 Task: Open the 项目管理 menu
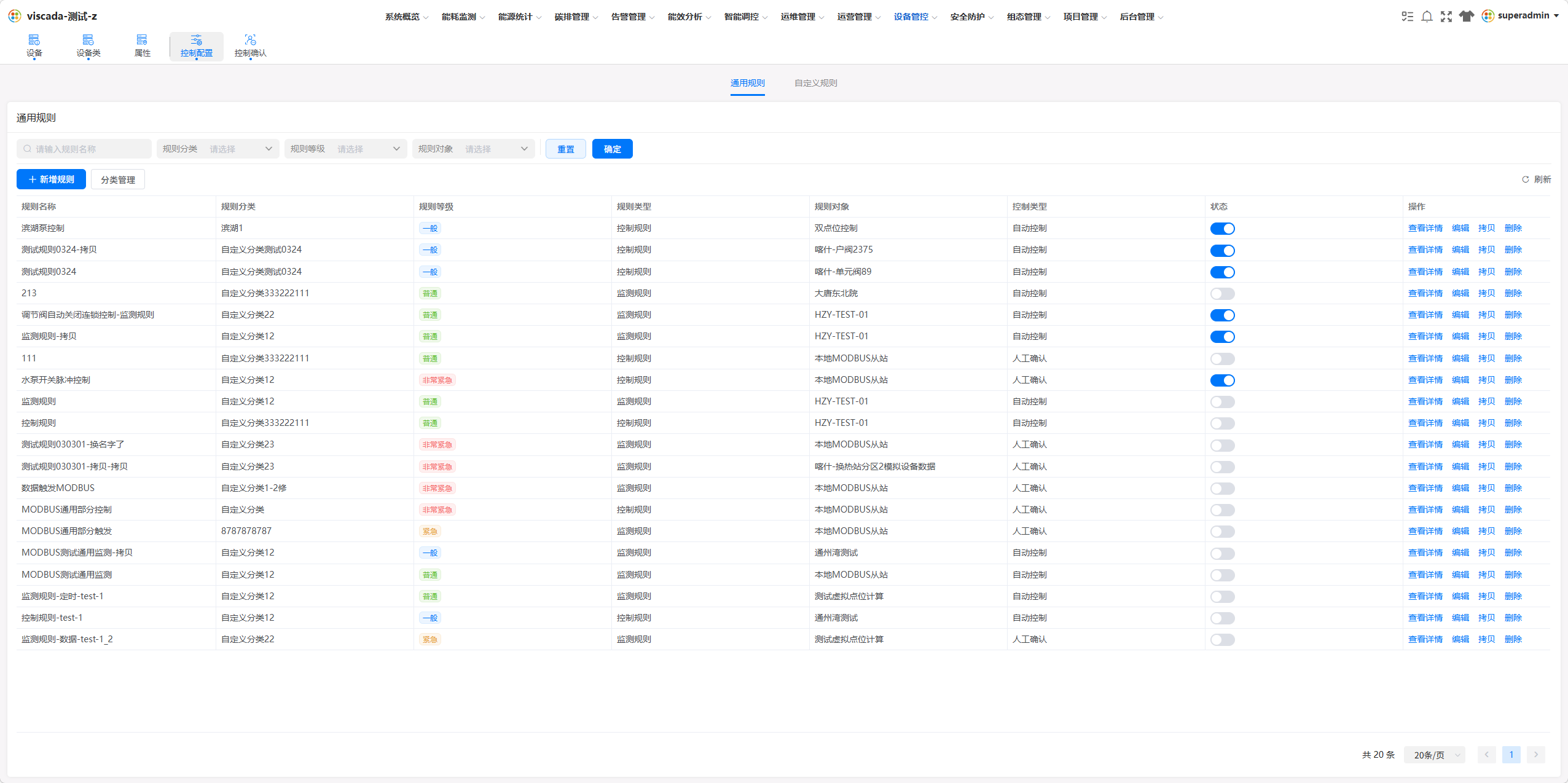click(x=1085, y=17)
